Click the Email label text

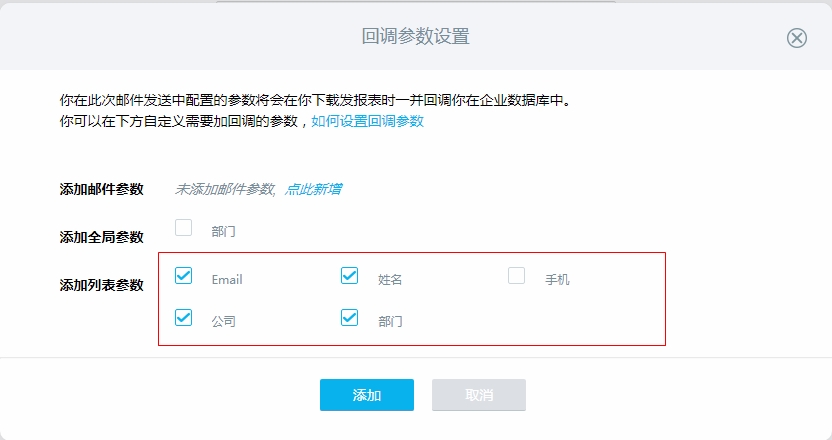coord(227,280)
